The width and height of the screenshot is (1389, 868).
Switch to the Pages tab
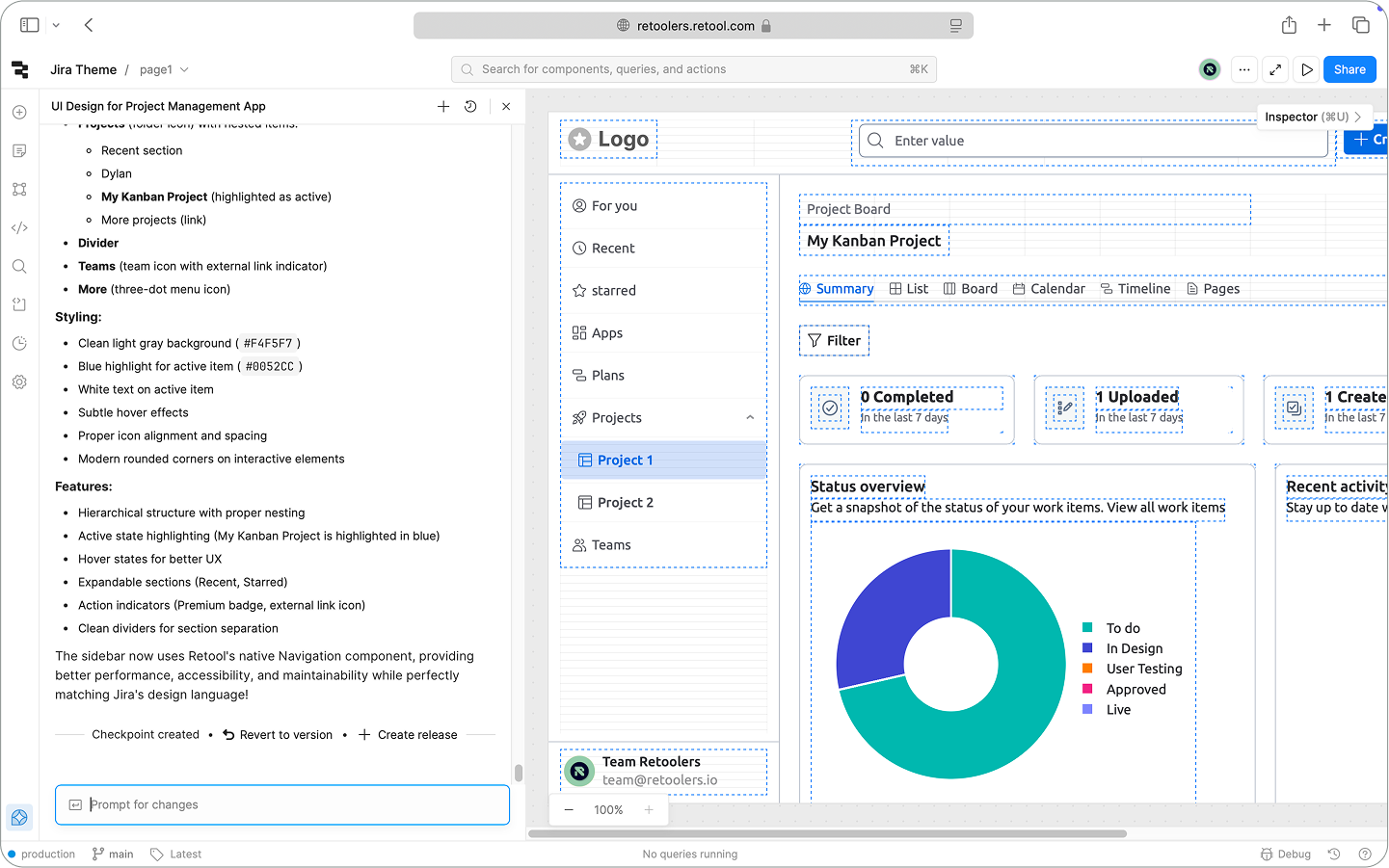tap(1213, 289)
